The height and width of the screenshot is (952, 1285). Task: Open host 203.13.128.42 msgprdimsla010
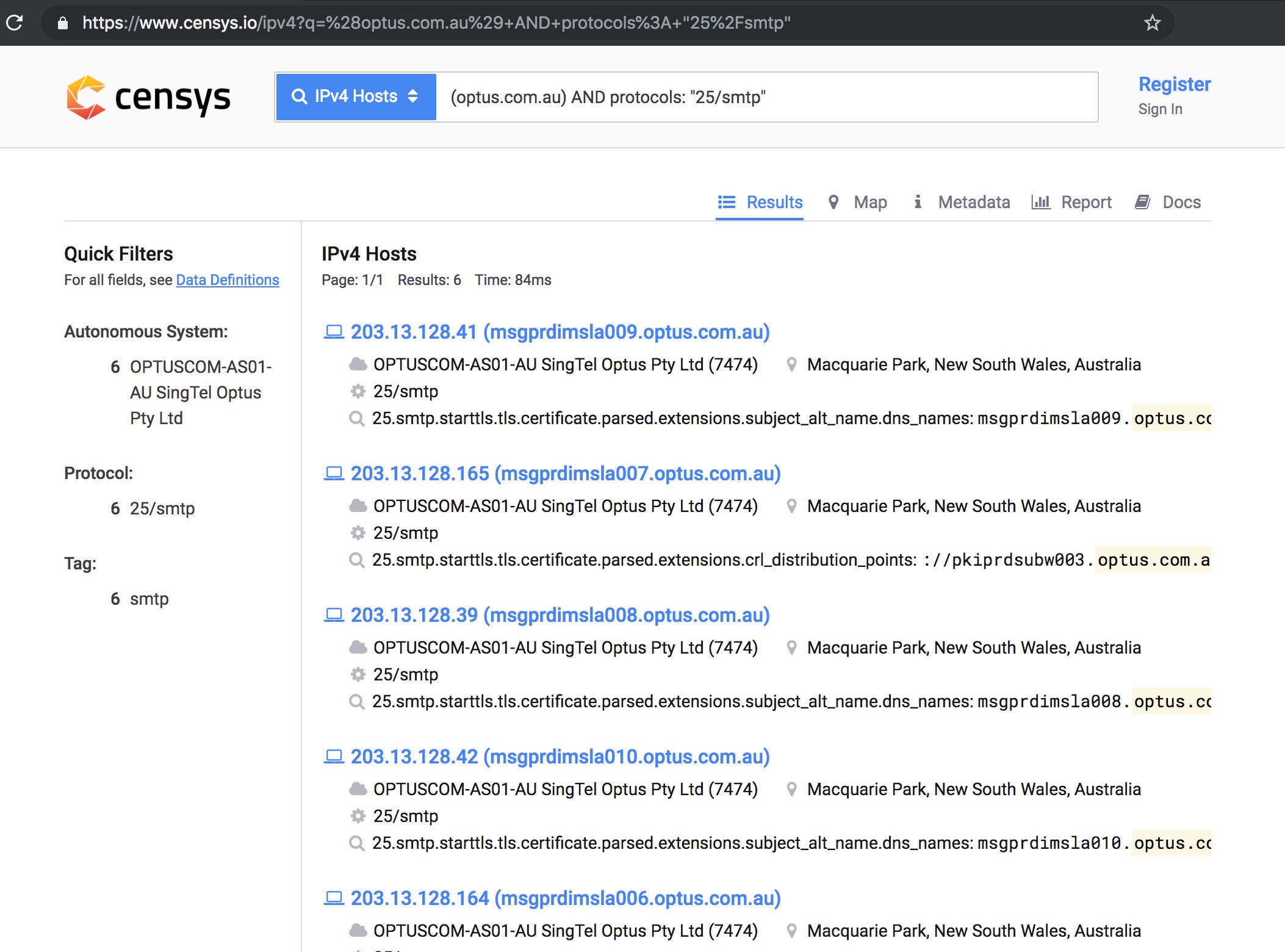(x=560, y=757)
